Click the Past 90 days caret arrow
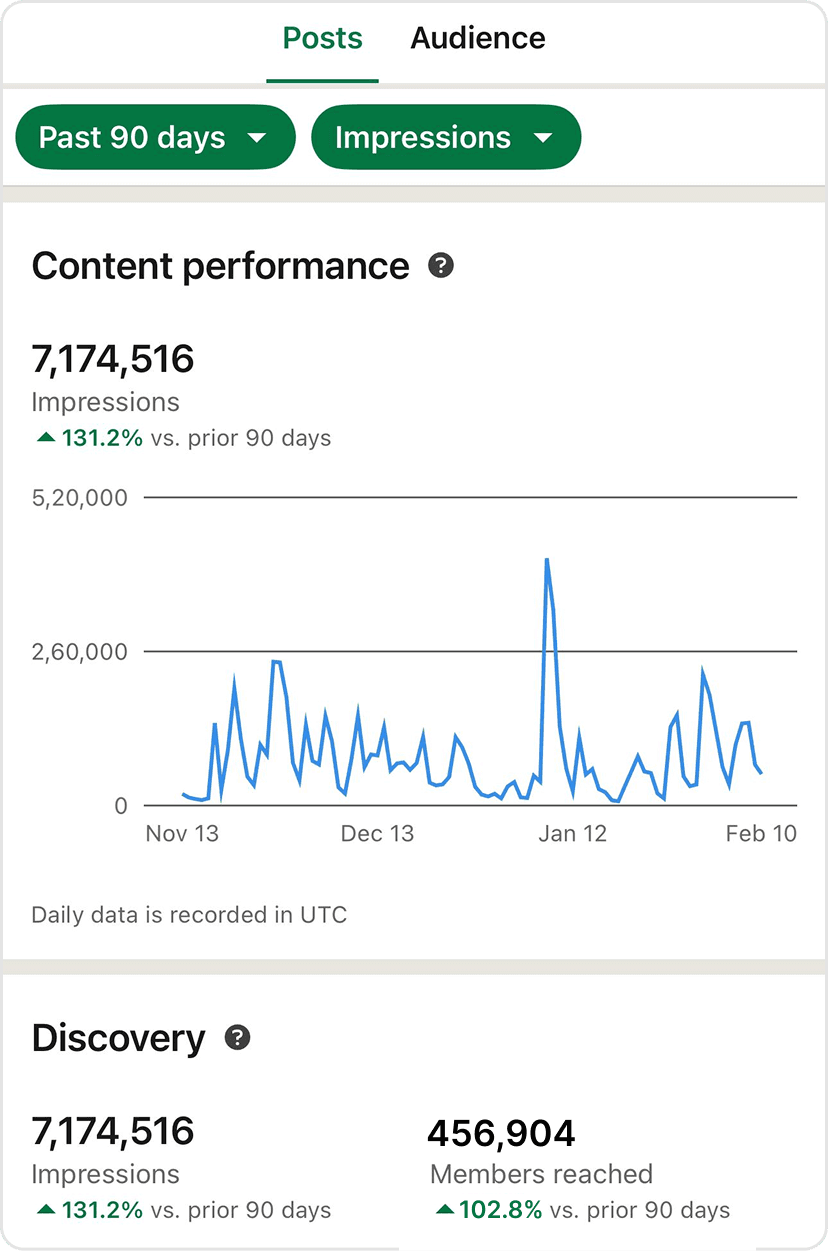The image size is (828, 1251). (257, 138)
